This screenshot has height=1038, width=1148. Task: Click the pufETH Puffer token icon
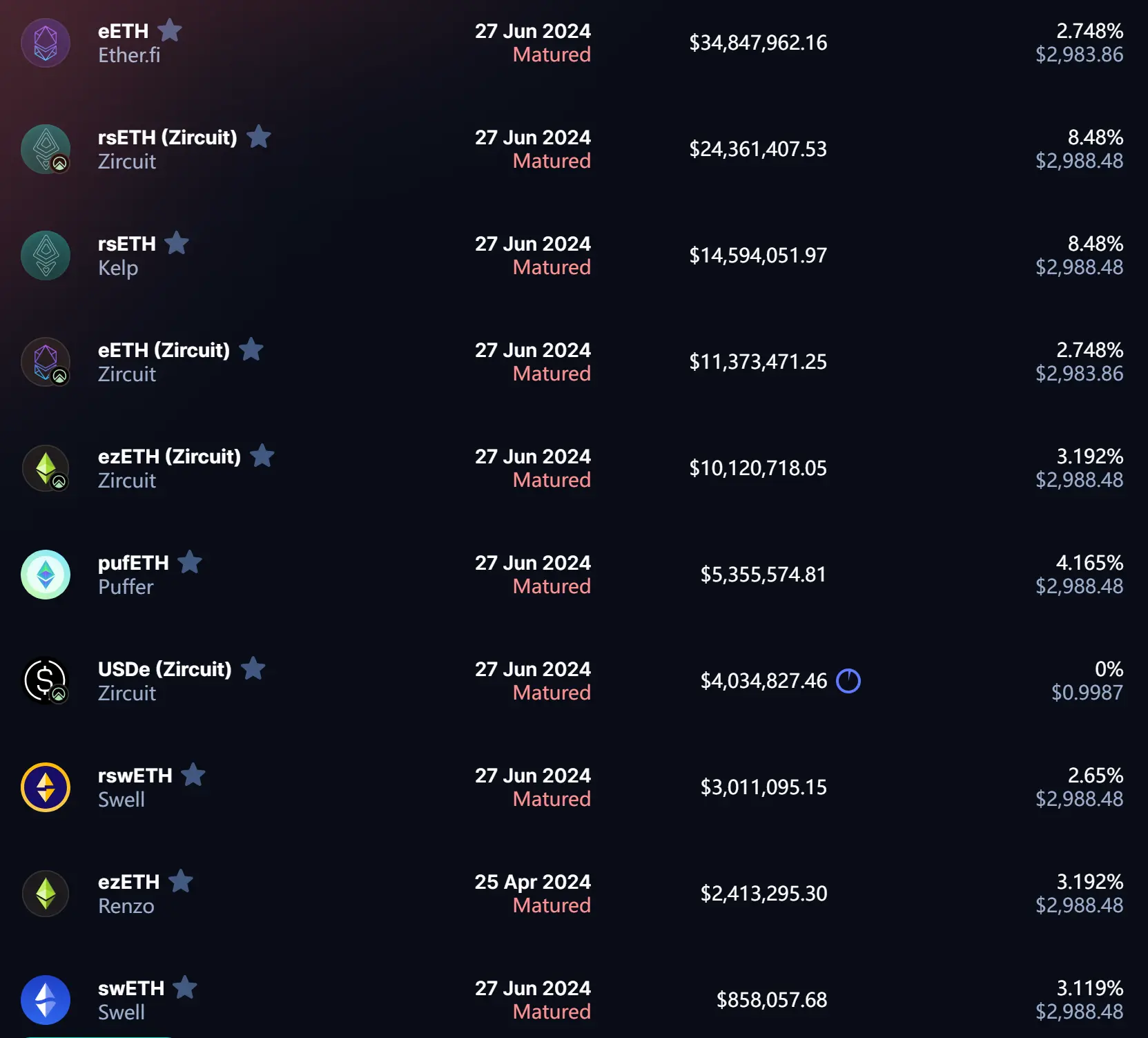(46, 575)
